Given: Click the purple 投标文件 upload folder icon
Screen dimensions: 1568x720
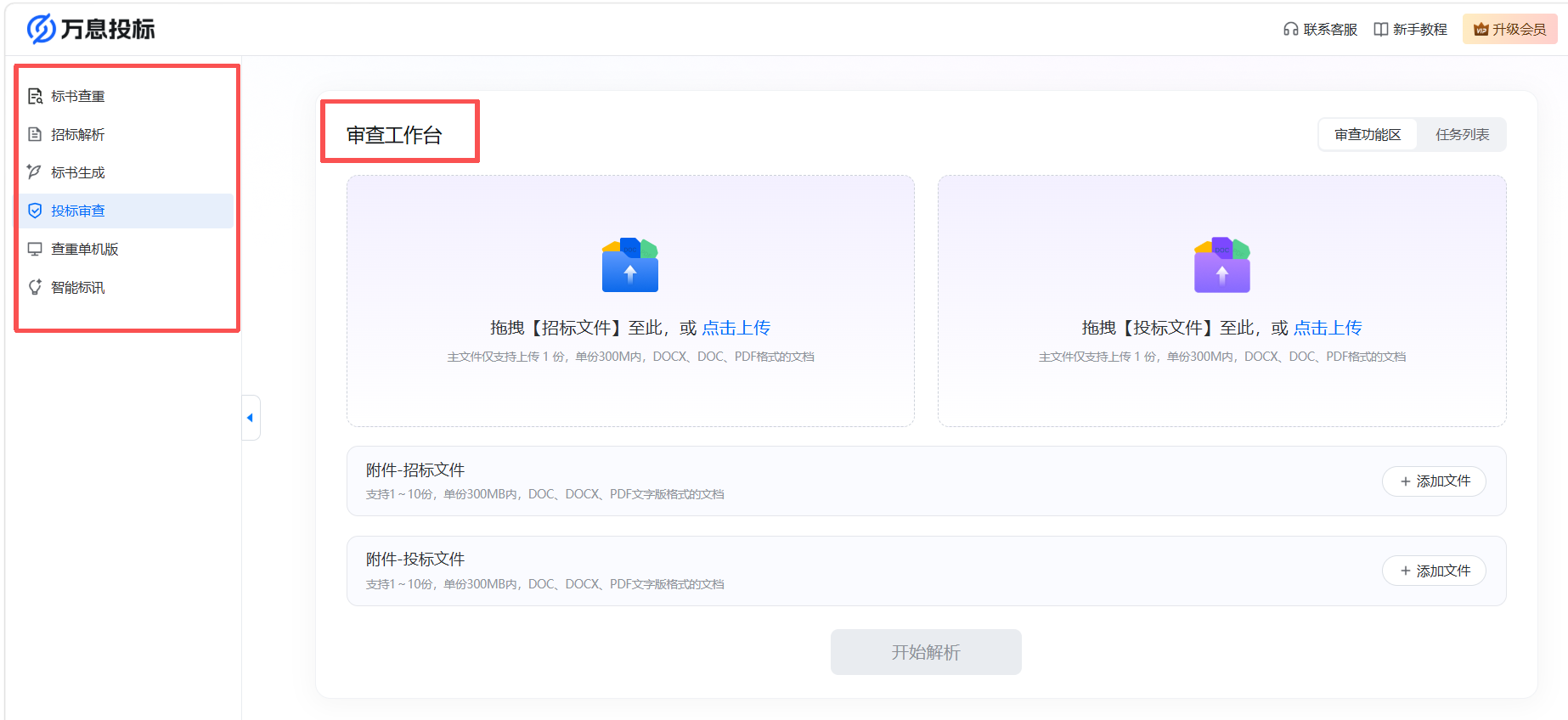Looking at the screenshot, I should click(1222, 265).
